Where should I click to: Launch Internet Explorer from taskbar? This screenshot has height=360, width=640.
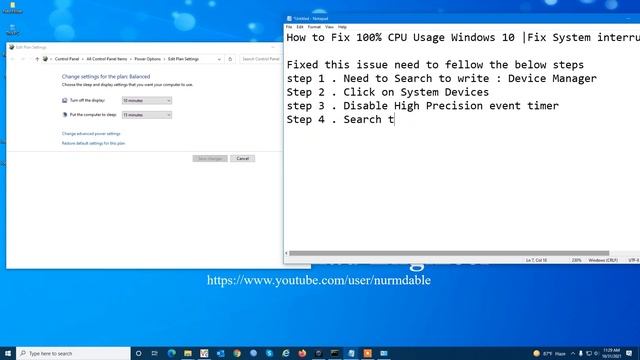(286, 353)
